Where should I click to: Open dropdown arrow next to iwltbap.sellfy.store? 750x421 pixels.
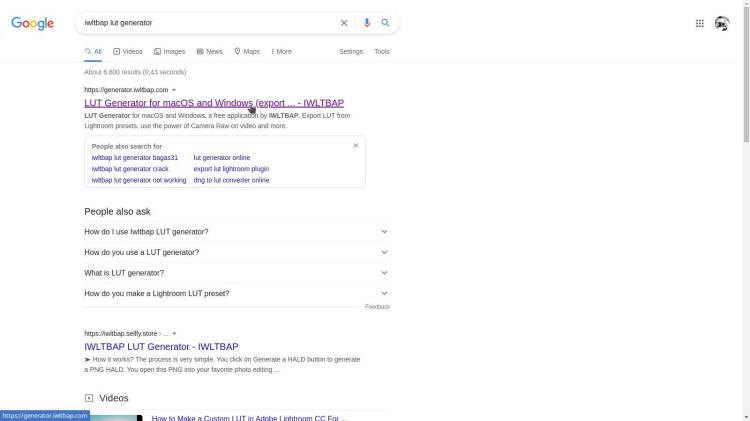(175, 333)
